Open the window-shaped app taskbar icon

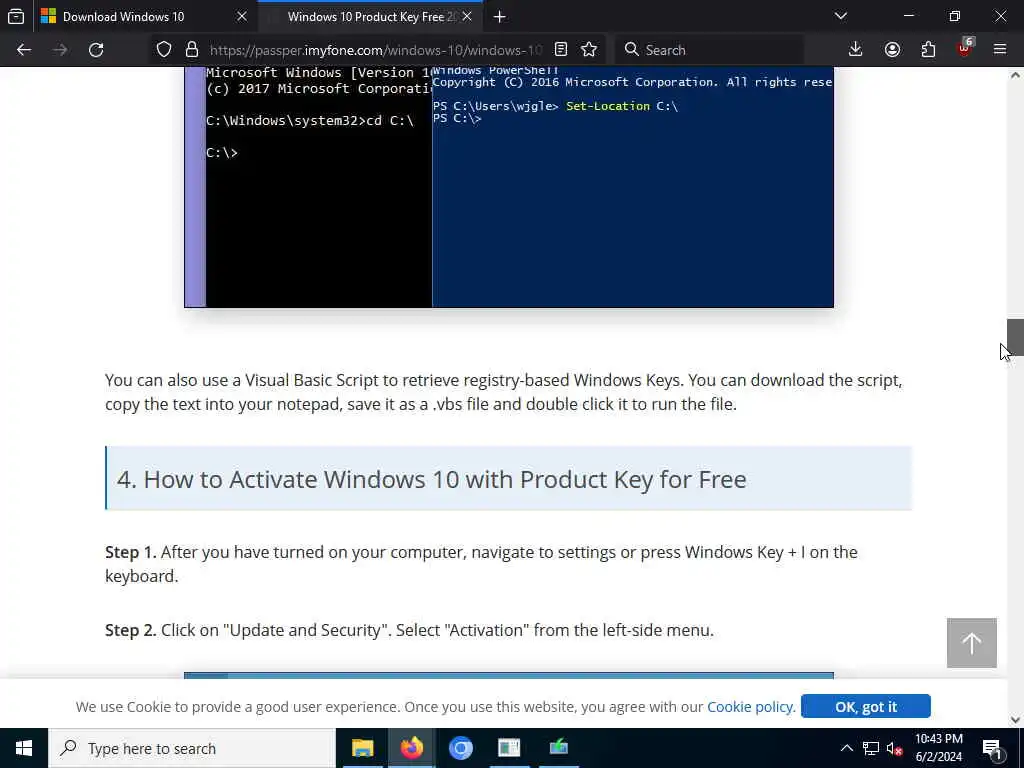tap(509, 748)
